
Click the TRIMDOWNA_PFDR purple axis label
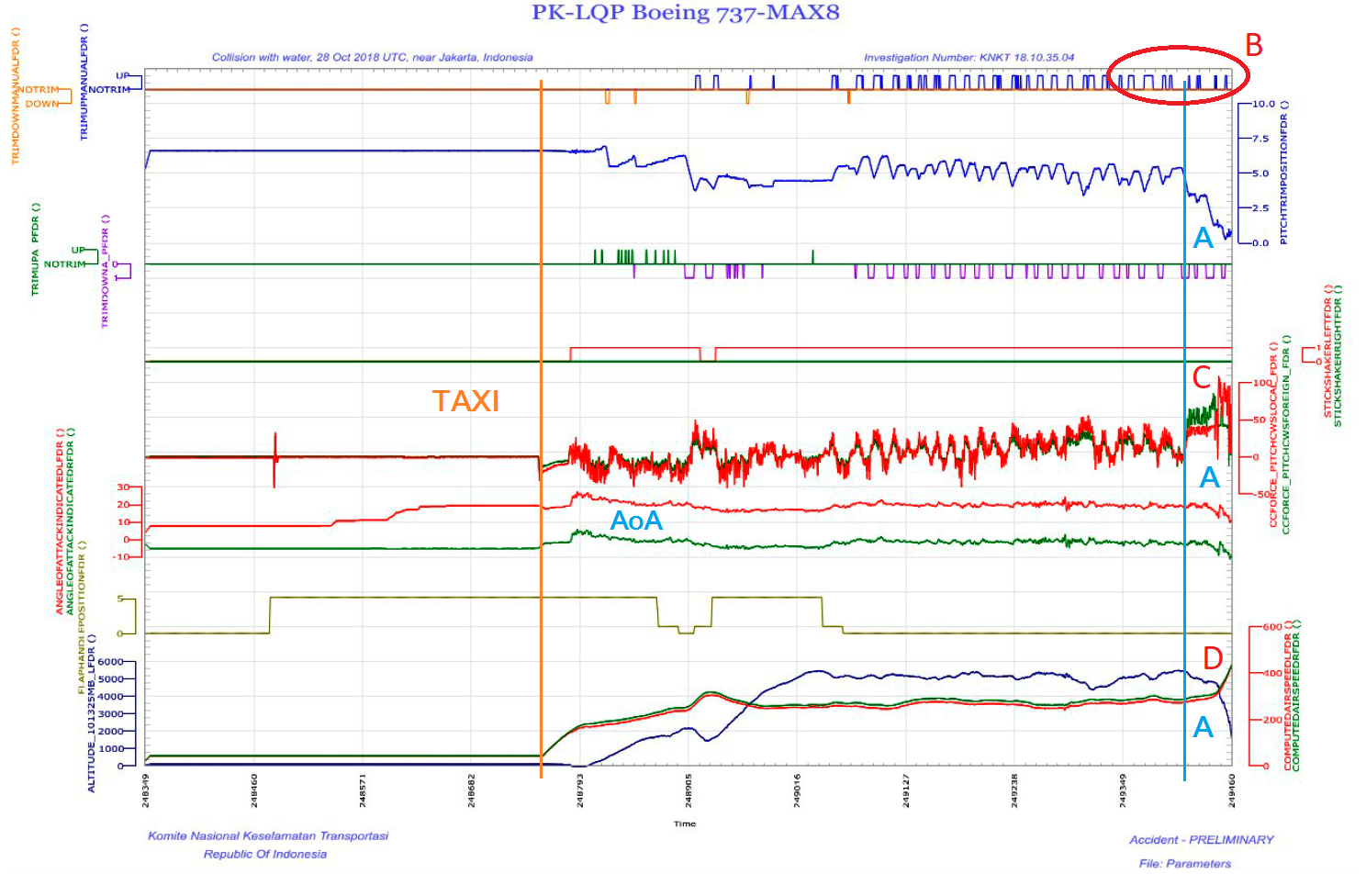click(x=105, y=271)
